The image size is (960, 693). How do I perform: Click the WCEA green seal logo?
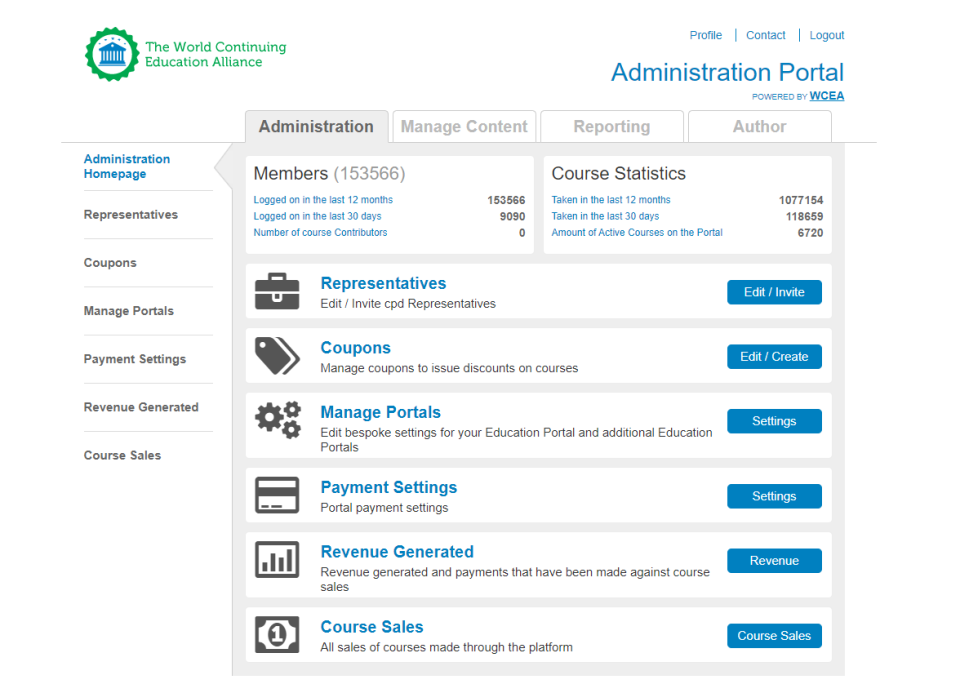click(x=112, y=54)
